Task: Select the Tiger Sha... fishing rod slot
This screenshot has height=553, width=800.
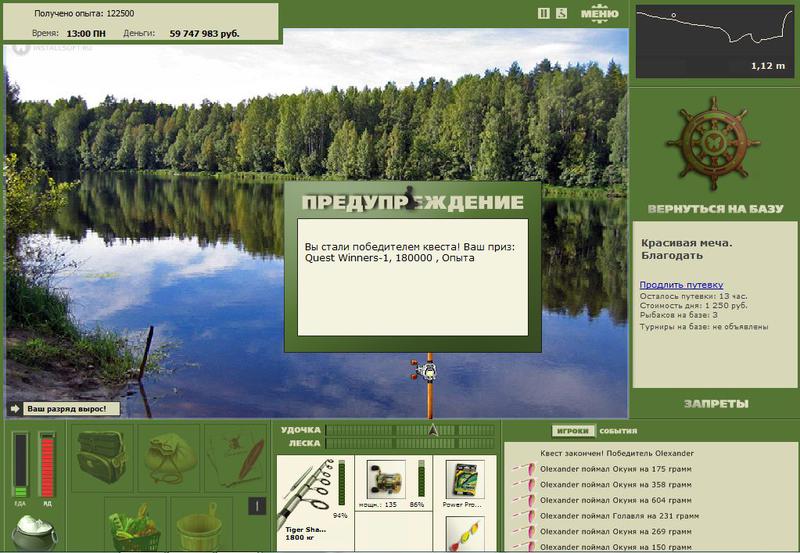Action: pyautogui.click(x=315, y=504)
